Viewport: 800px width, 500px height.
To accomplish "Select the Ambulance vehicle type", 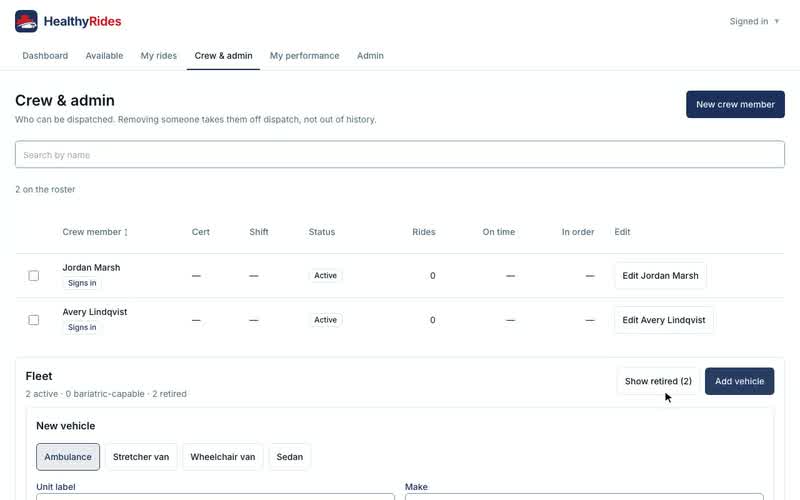I will (x=68, y=457).
